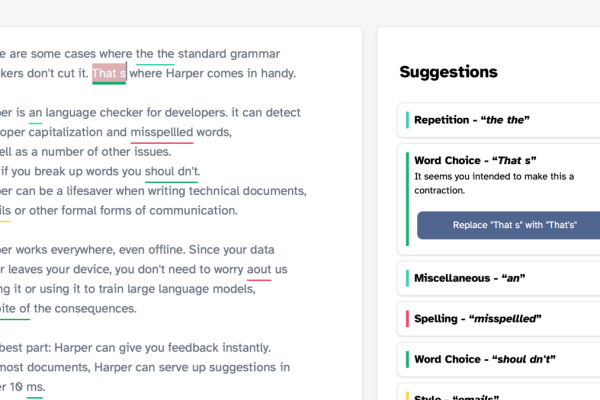Expand the Miscellaneous "an" suggestion
This screenshot has width=600, height=400.
tap(499, 278)
